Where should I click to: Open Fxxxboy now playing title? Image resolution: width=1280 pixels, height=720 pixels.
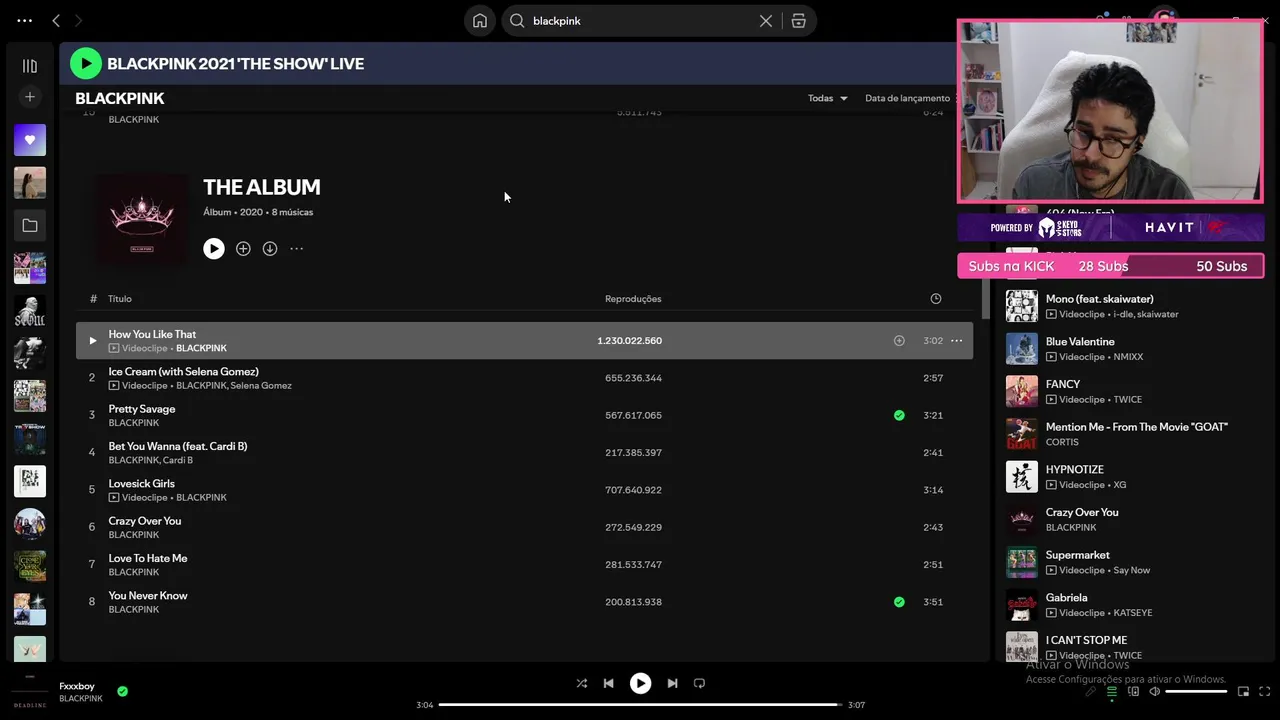pos(77,687)
